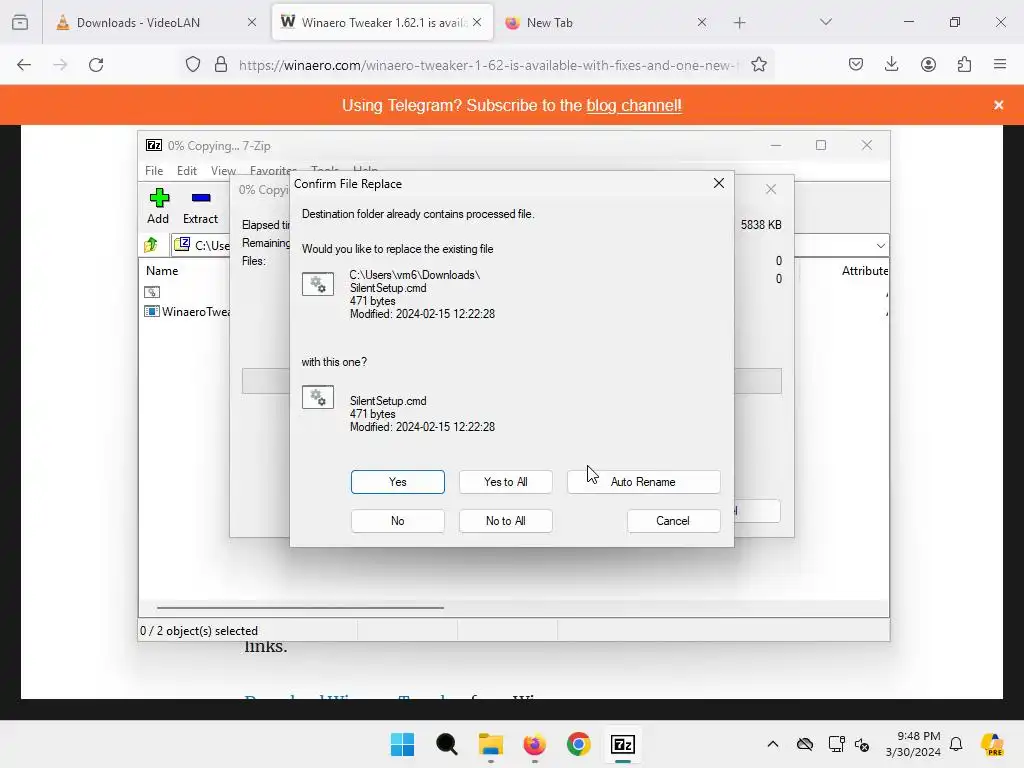Click the winaero.com URL address bar
1024x768 pixels.
(x=488, y=65)
